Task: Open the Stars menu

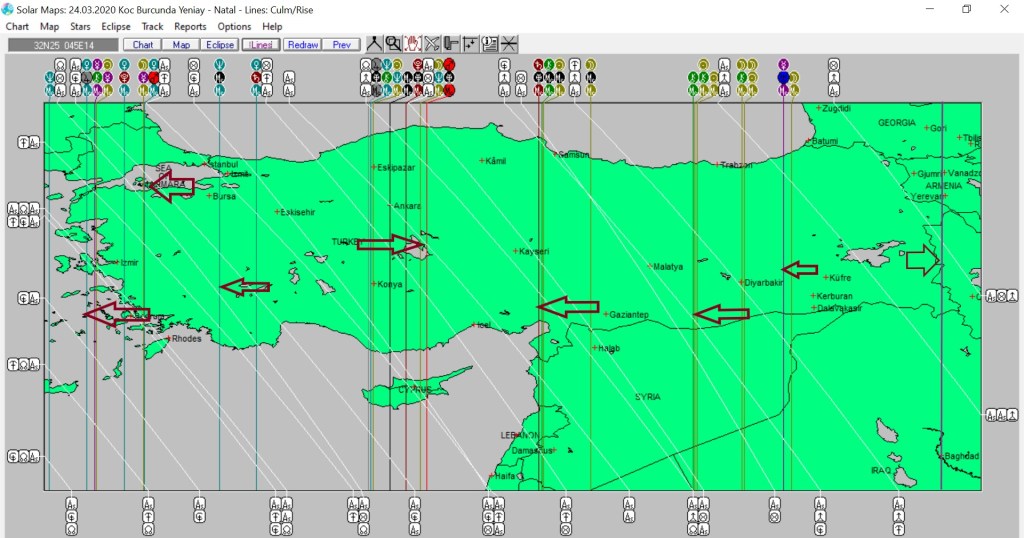Action: [80, 27]
